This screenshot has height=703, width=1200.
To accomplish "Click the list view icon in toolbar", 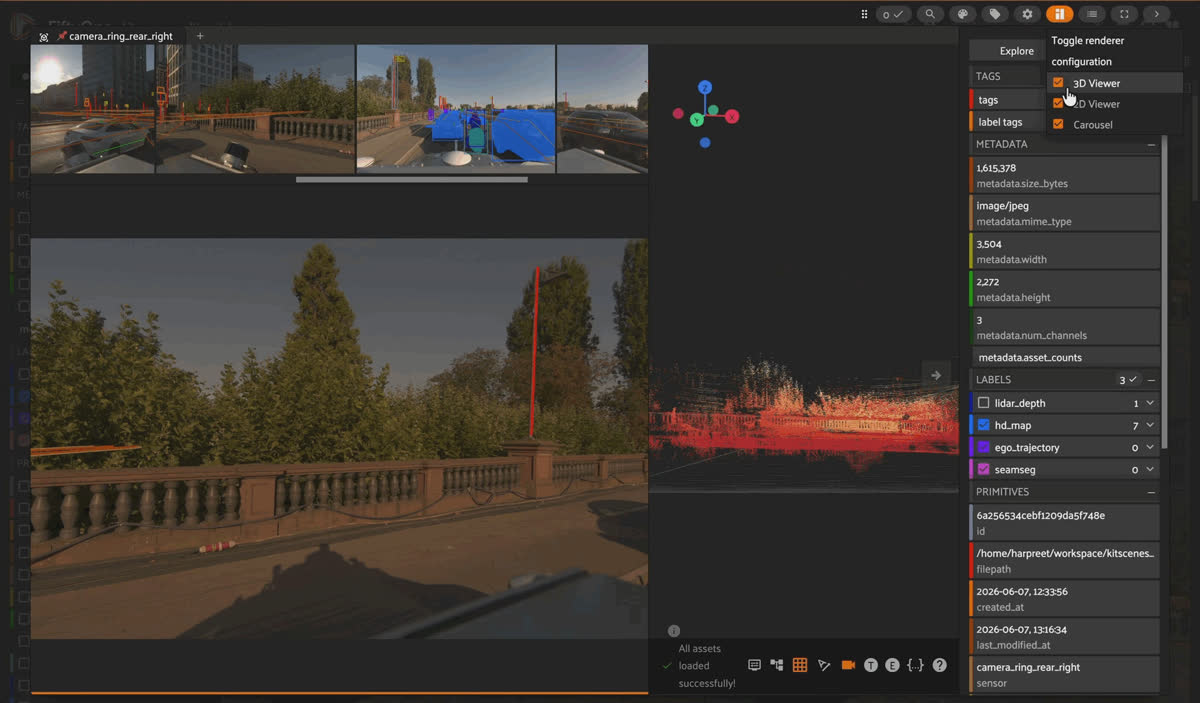I will click(1092, 14).
